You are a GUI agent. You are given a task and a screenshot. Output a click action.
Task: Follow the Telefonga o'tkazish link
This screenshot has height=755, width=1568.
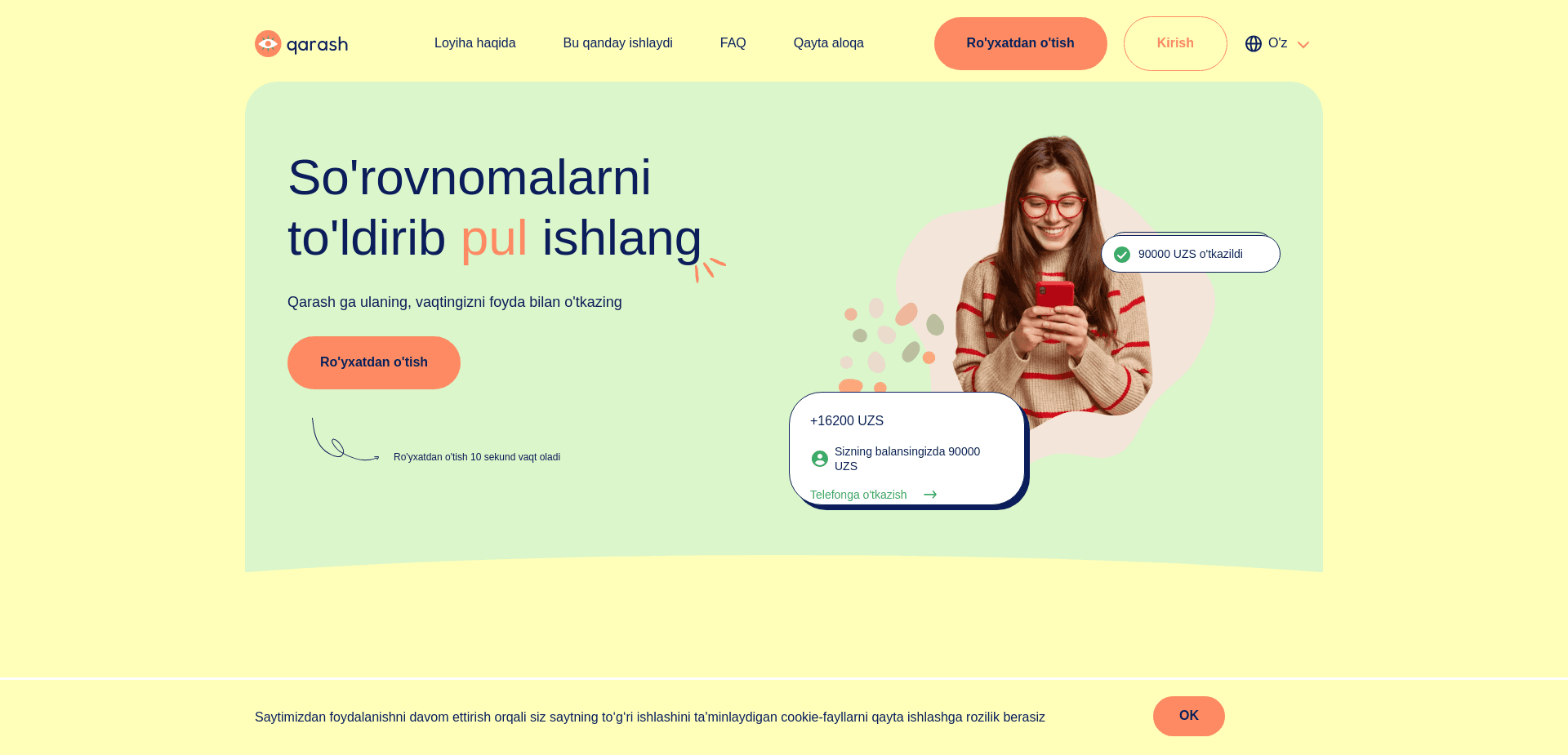[858, 495]
